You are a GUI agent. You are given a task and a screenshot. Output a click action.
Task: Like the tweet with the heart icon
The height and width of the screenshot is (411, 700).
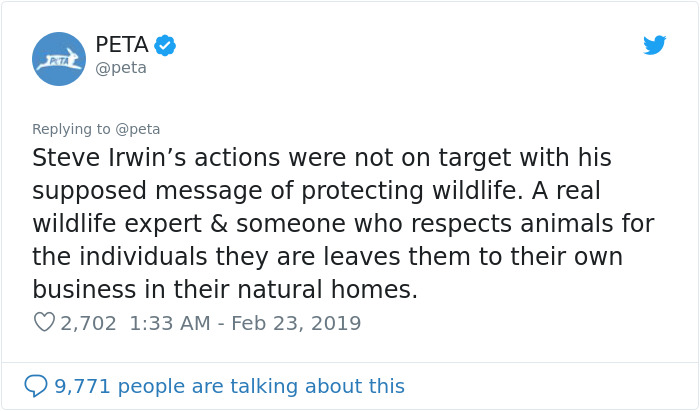44,323
